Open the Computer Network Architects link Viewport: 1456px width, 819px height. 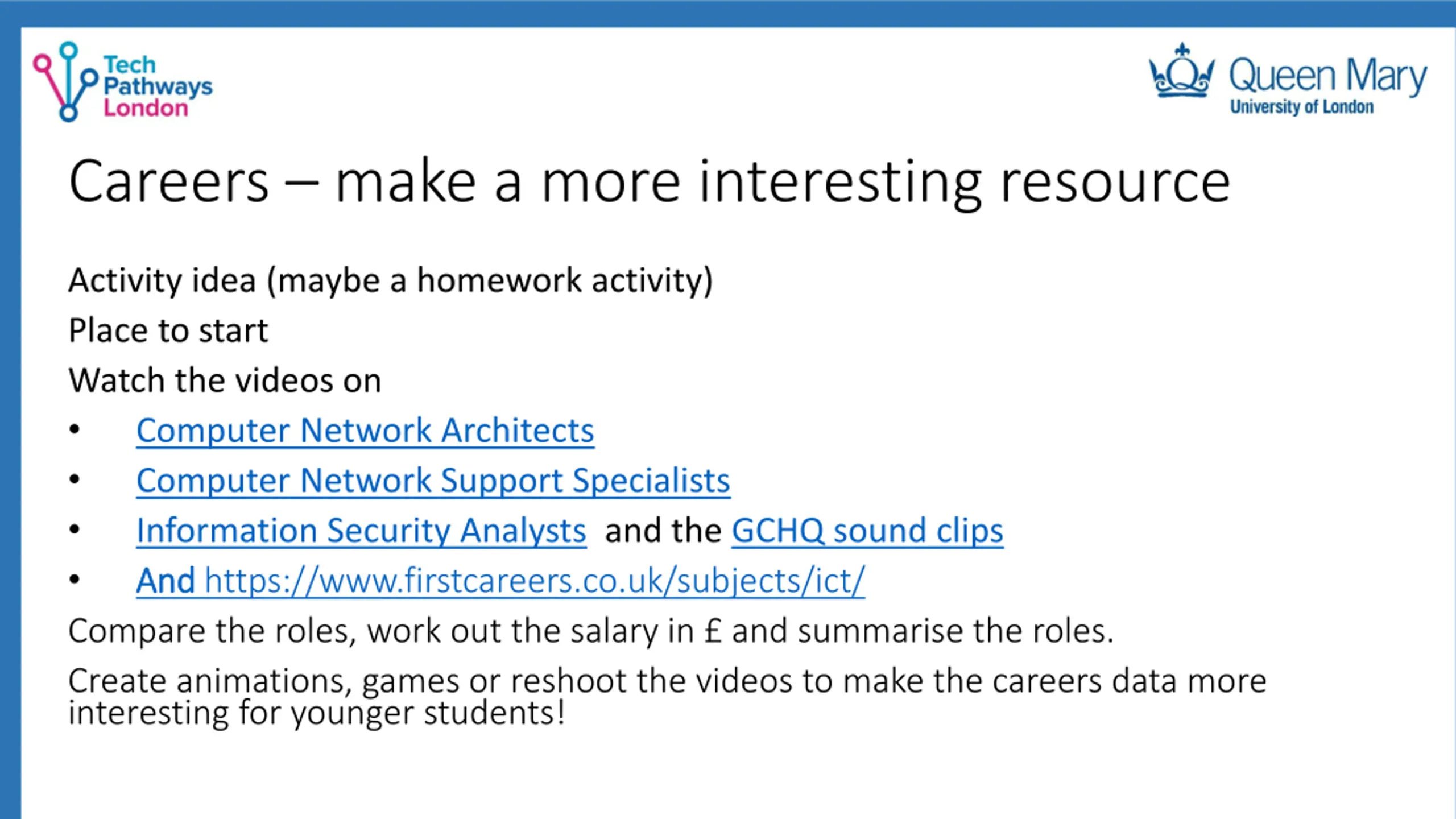click(365, 431)
